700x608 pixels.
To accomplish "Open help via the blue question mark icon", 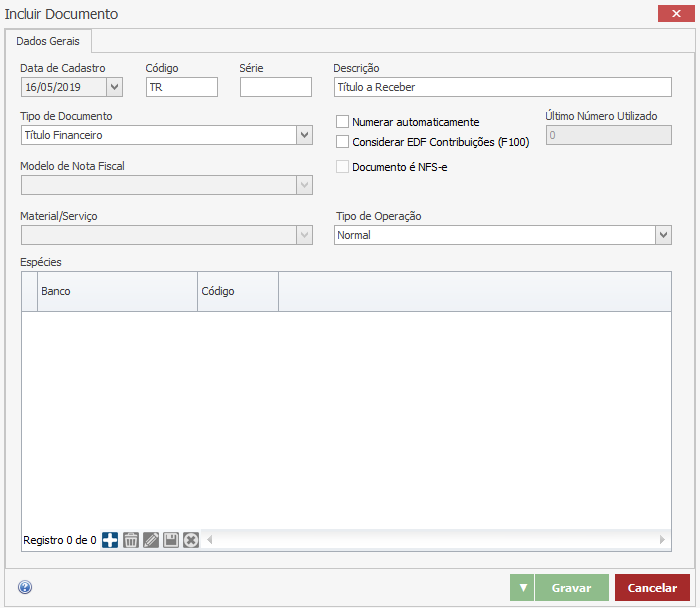I will pyautogui.click(x=25, y=588).
